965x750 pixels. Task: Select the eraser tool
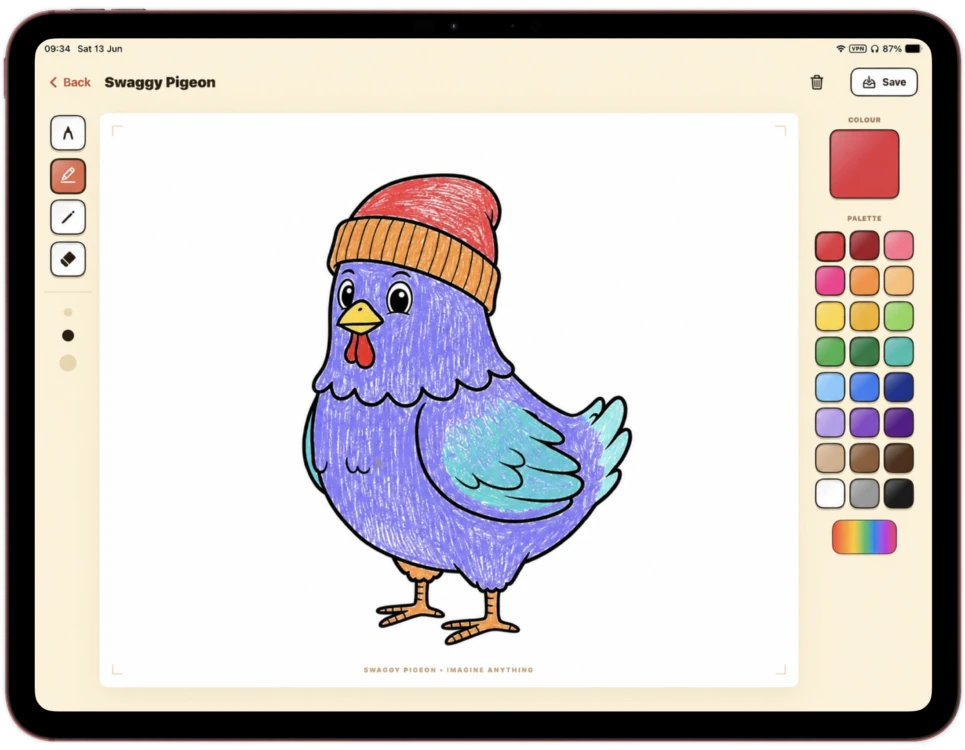[x=68, y=259]
